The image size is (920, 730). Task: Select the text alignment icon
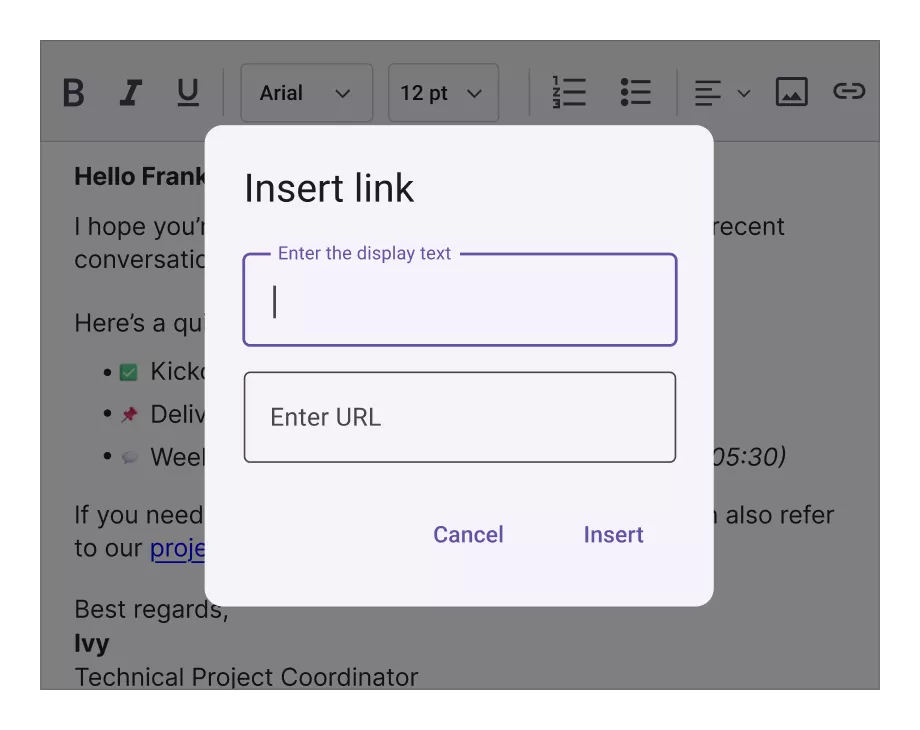706,92
